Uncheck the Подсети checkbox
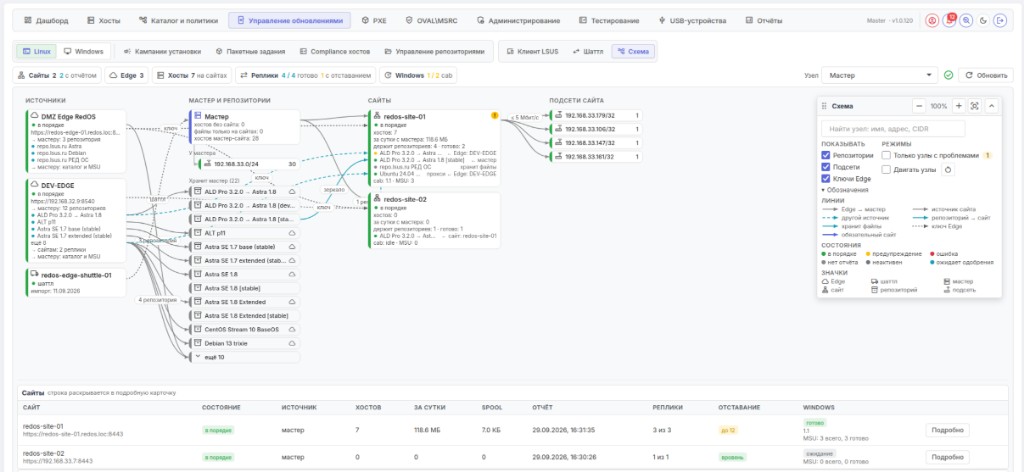Screen dimensions: 1024x472 pyautogui.click(x=826, y=167)
